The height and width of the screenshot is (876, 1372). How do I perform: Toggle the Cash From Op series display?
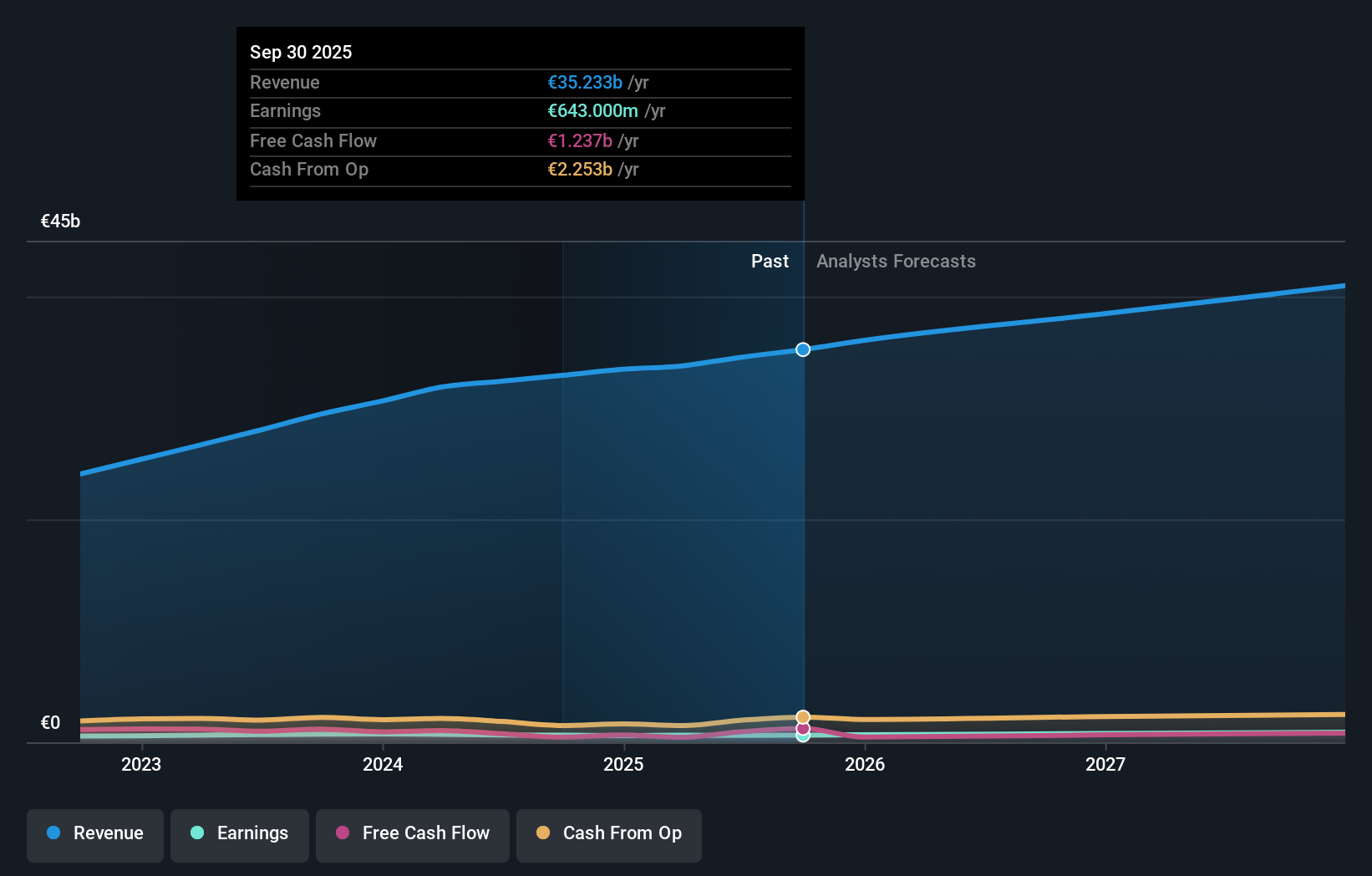pos(608,833)
